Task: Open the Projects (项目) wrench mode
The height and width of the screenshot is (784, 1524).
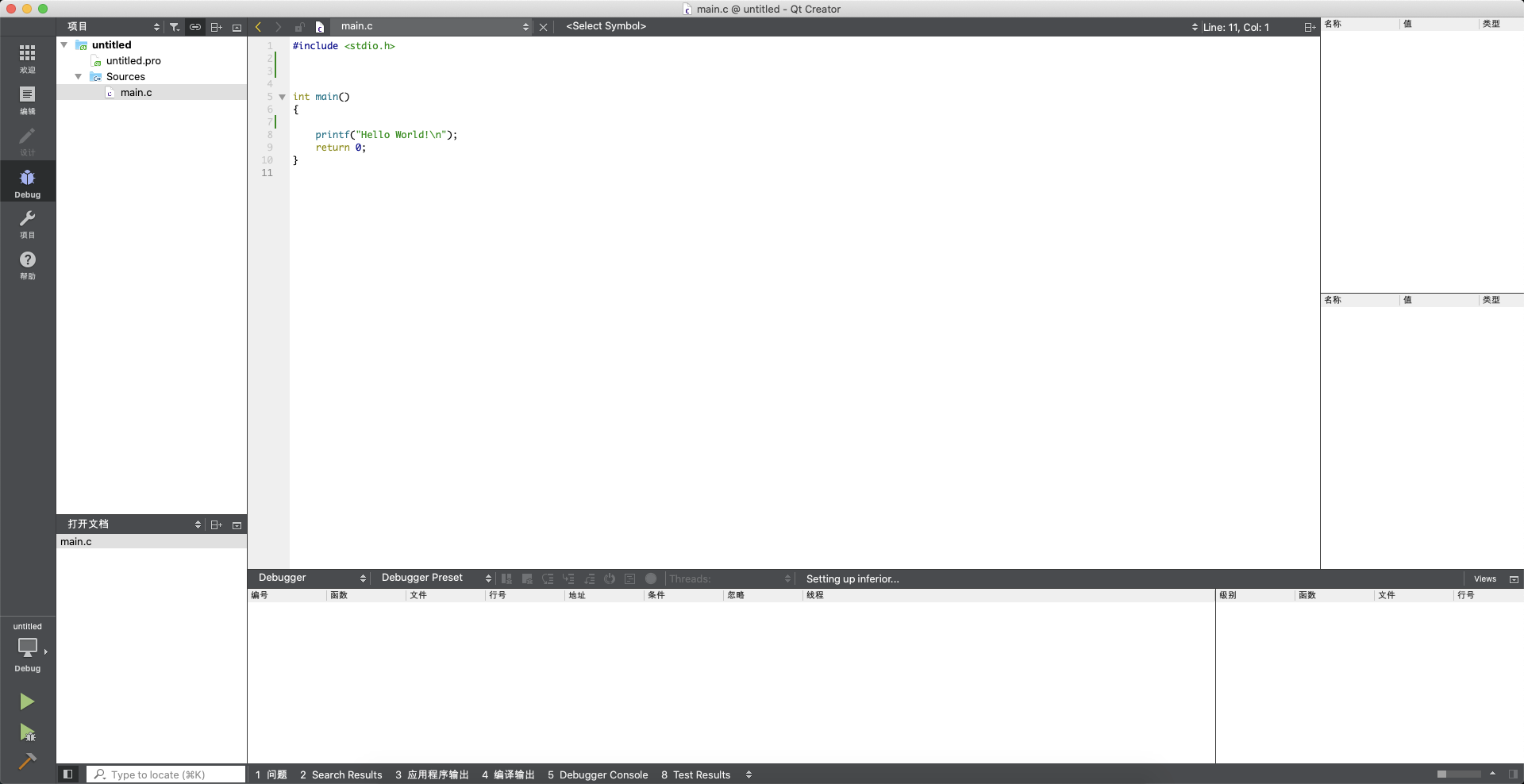Action: (x=28, y=224)
